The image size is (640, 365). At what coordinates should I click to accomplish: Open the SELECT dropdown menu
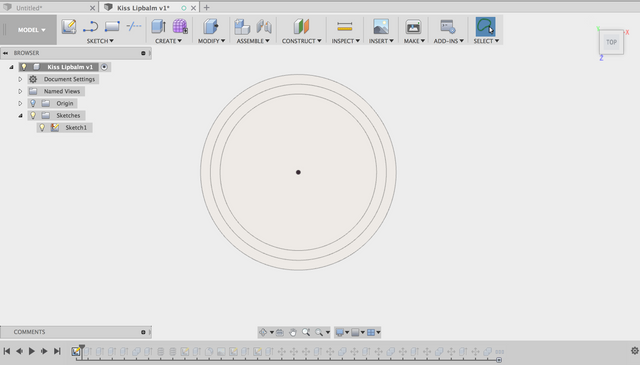486,41
